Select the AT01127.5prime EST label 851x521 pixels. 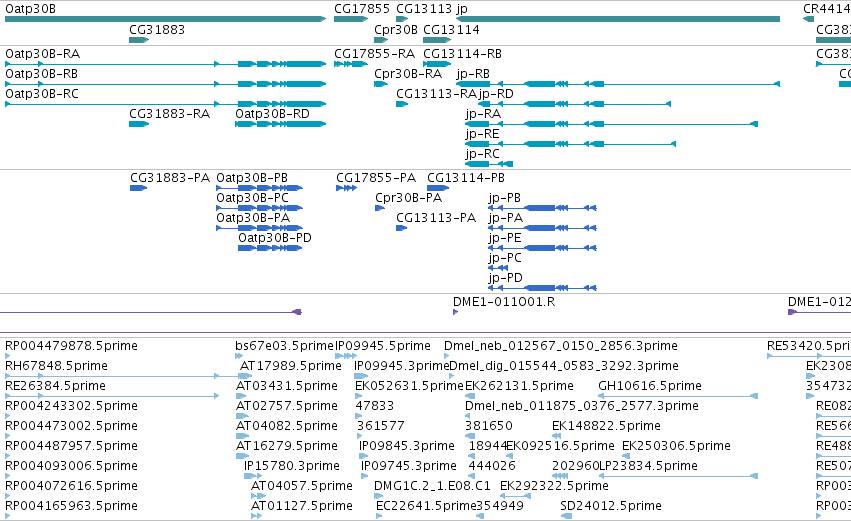302,506
